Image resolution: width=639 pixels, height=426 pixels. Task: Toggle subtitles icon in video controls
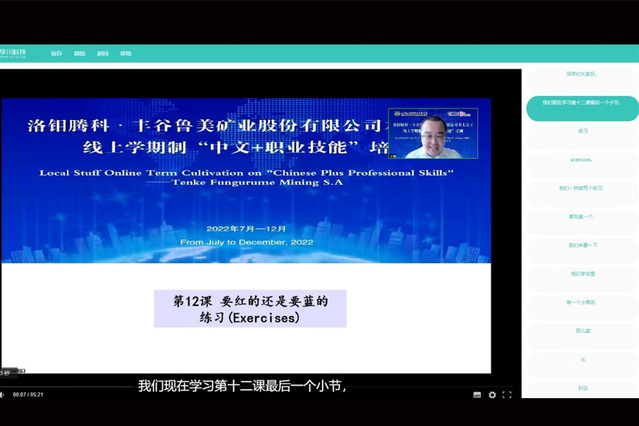tap(477, 395)
